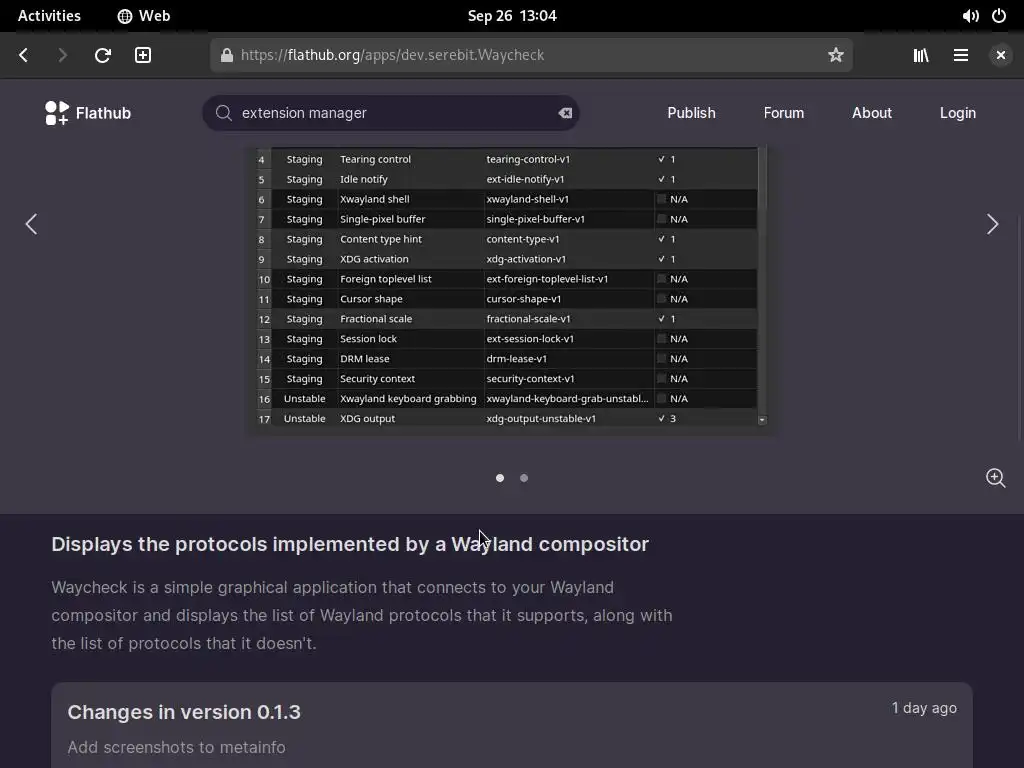Go back to the previous page
Screen dimensions: 1024x768
[24, 56]
